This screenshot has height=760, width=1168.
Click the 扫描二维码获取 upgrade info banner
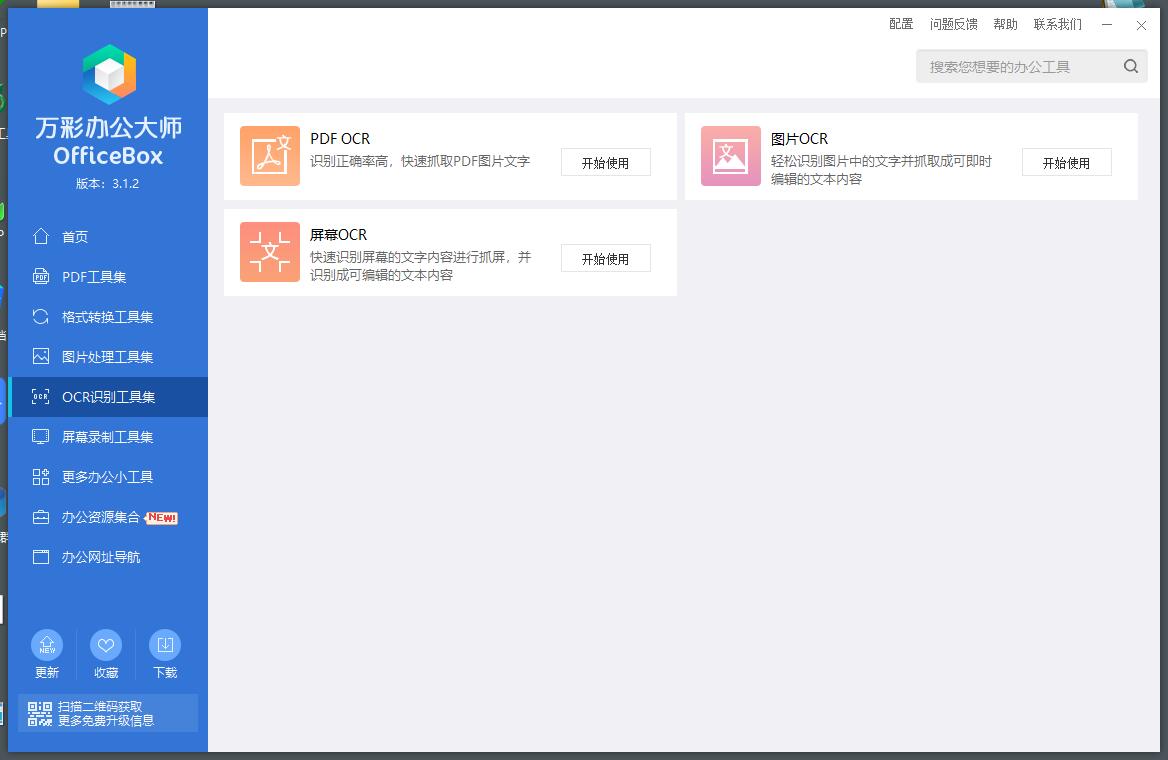click(x=108, y=713)
